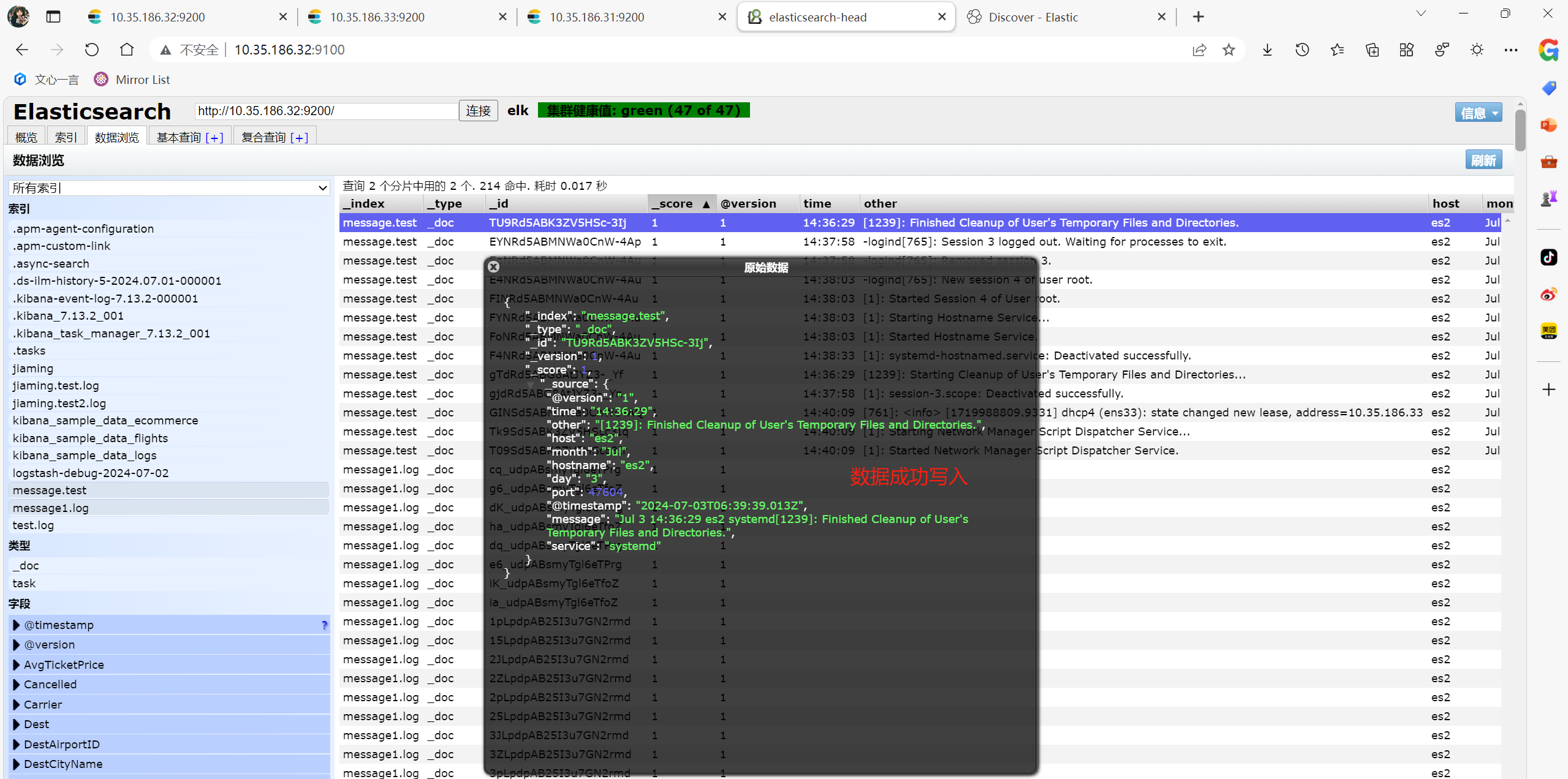Select the message1.log index in sidebar
Image resolution: width=1568 pixels, height=779 pixels.
(x=169, y=508)
